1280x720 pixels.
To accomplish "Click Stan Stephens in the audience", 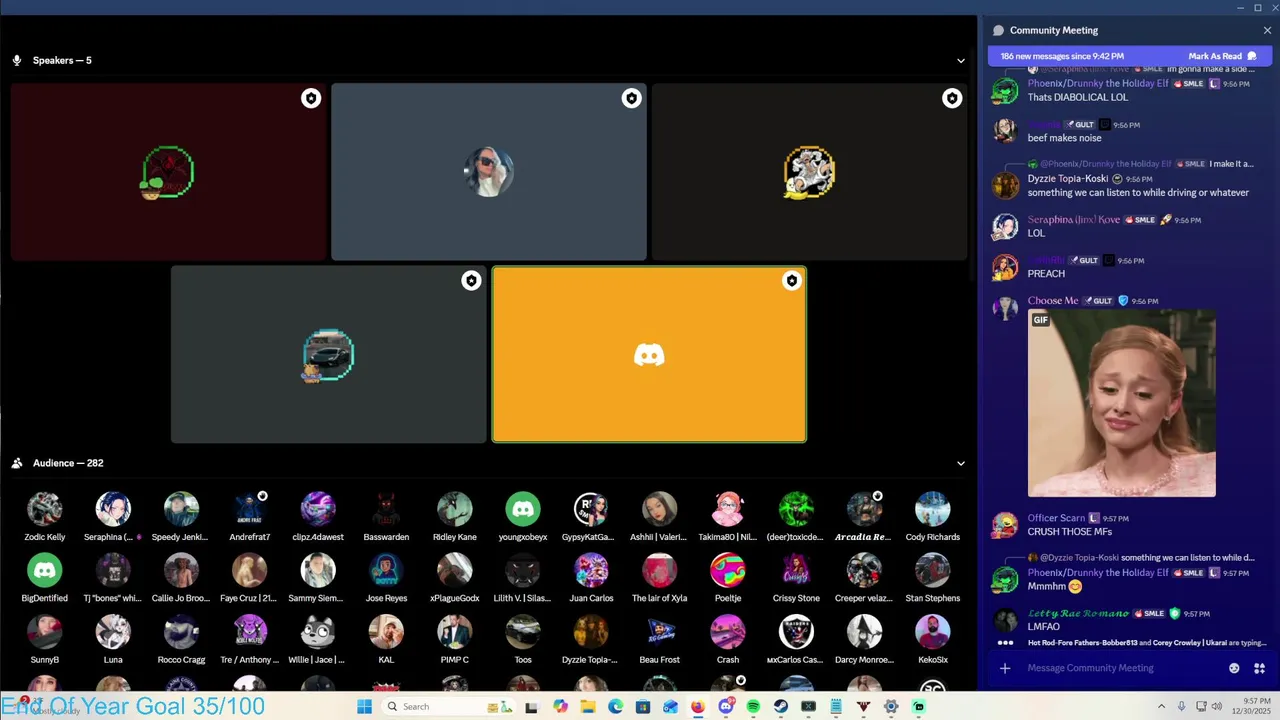I will [933, 578].
